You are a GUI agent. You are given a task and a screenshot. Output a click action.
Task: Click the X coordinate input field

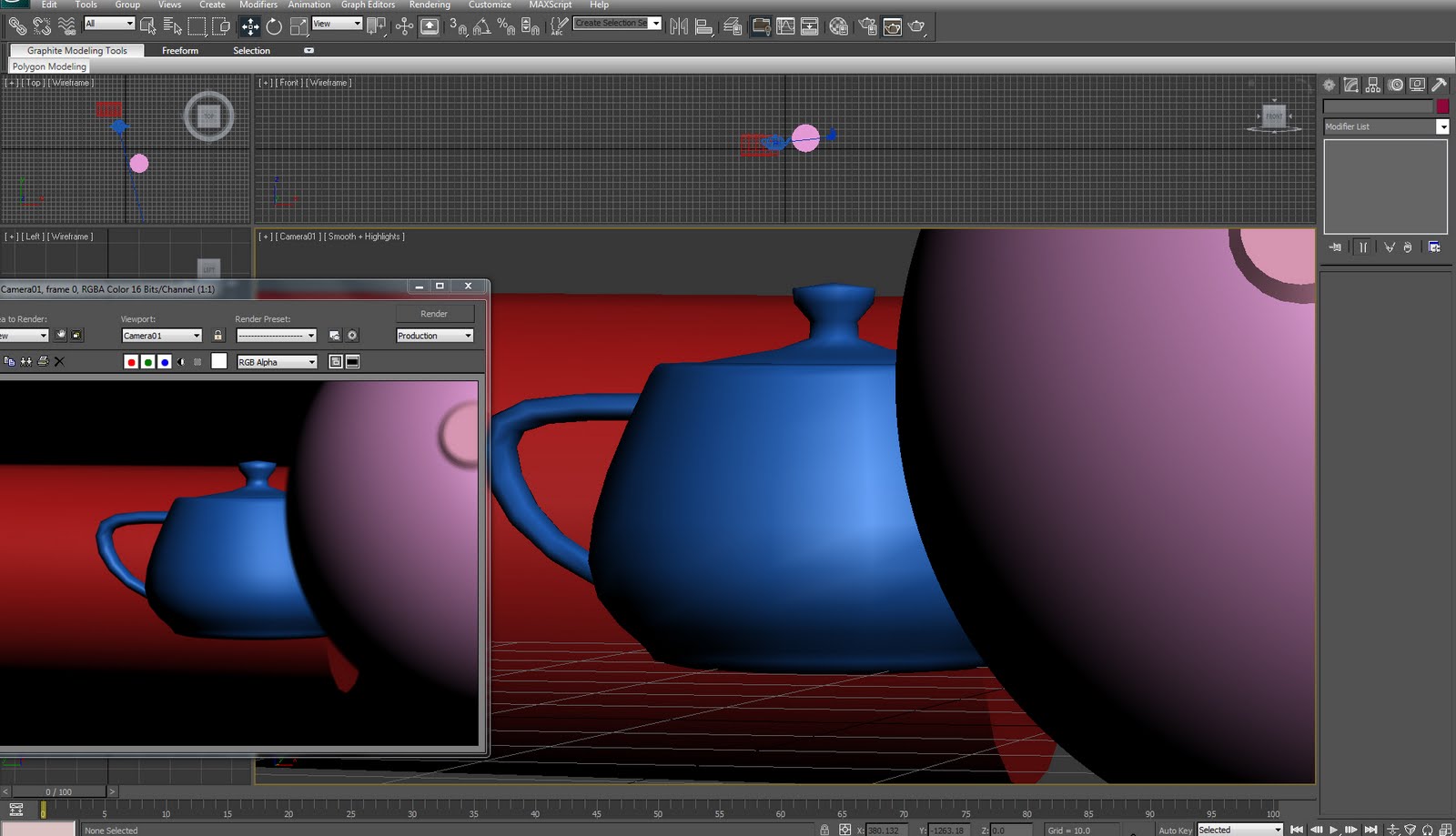click(x=887, y=830)
